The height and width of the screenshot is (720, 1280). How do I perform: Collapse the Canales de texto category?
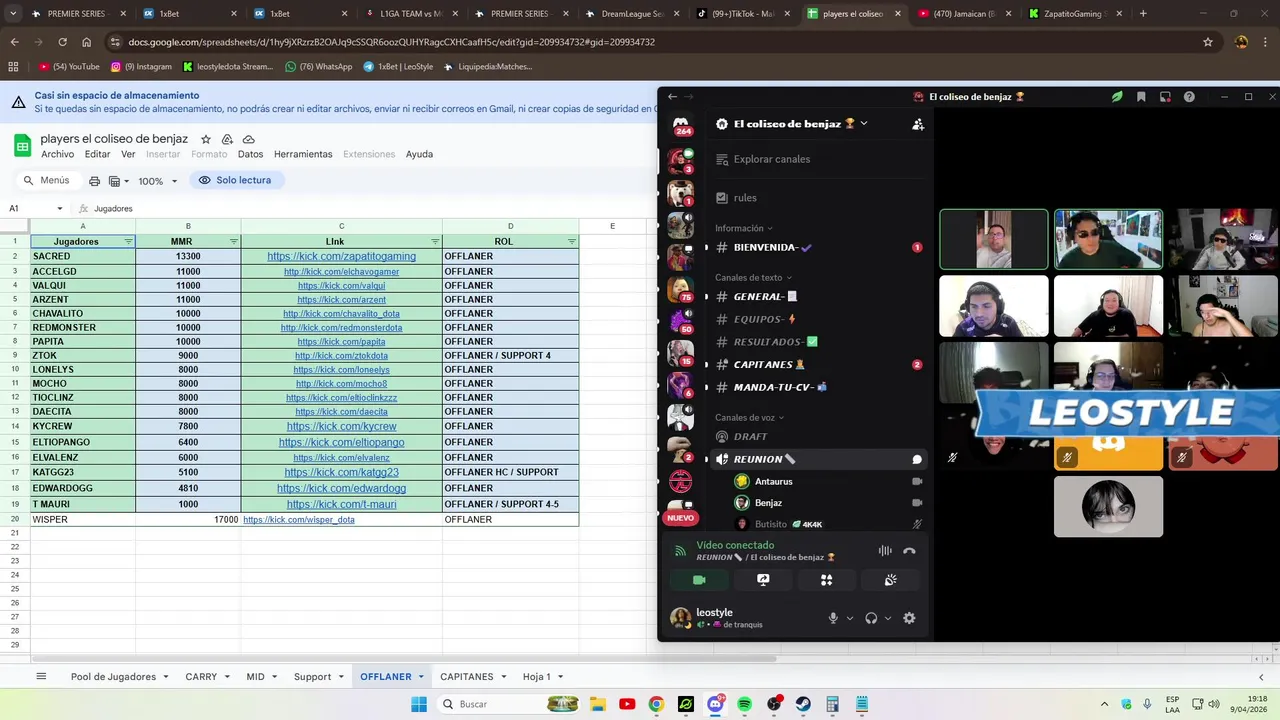click(753, 277)
